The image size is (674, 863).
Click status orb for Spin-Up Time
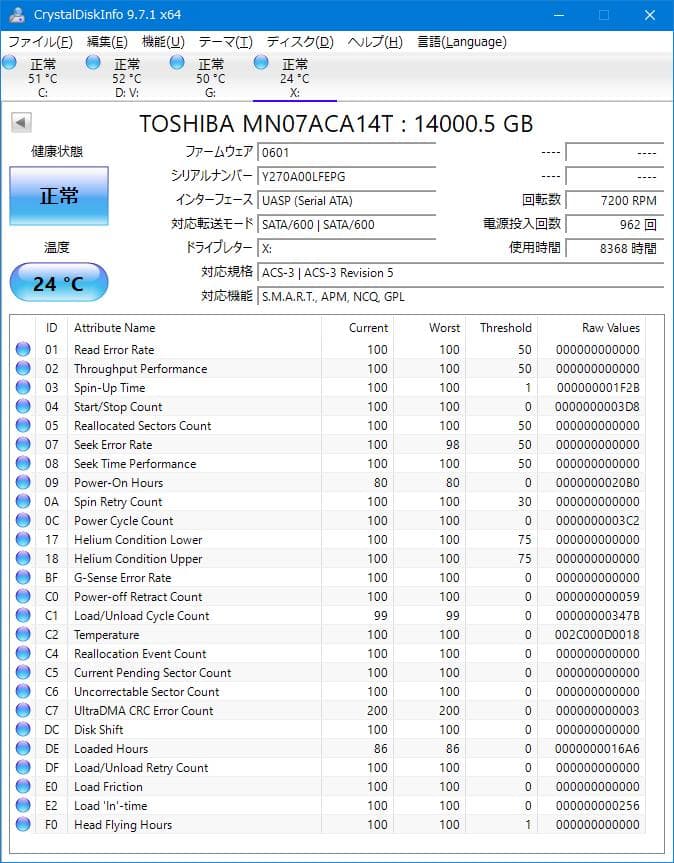click(23, 387)
